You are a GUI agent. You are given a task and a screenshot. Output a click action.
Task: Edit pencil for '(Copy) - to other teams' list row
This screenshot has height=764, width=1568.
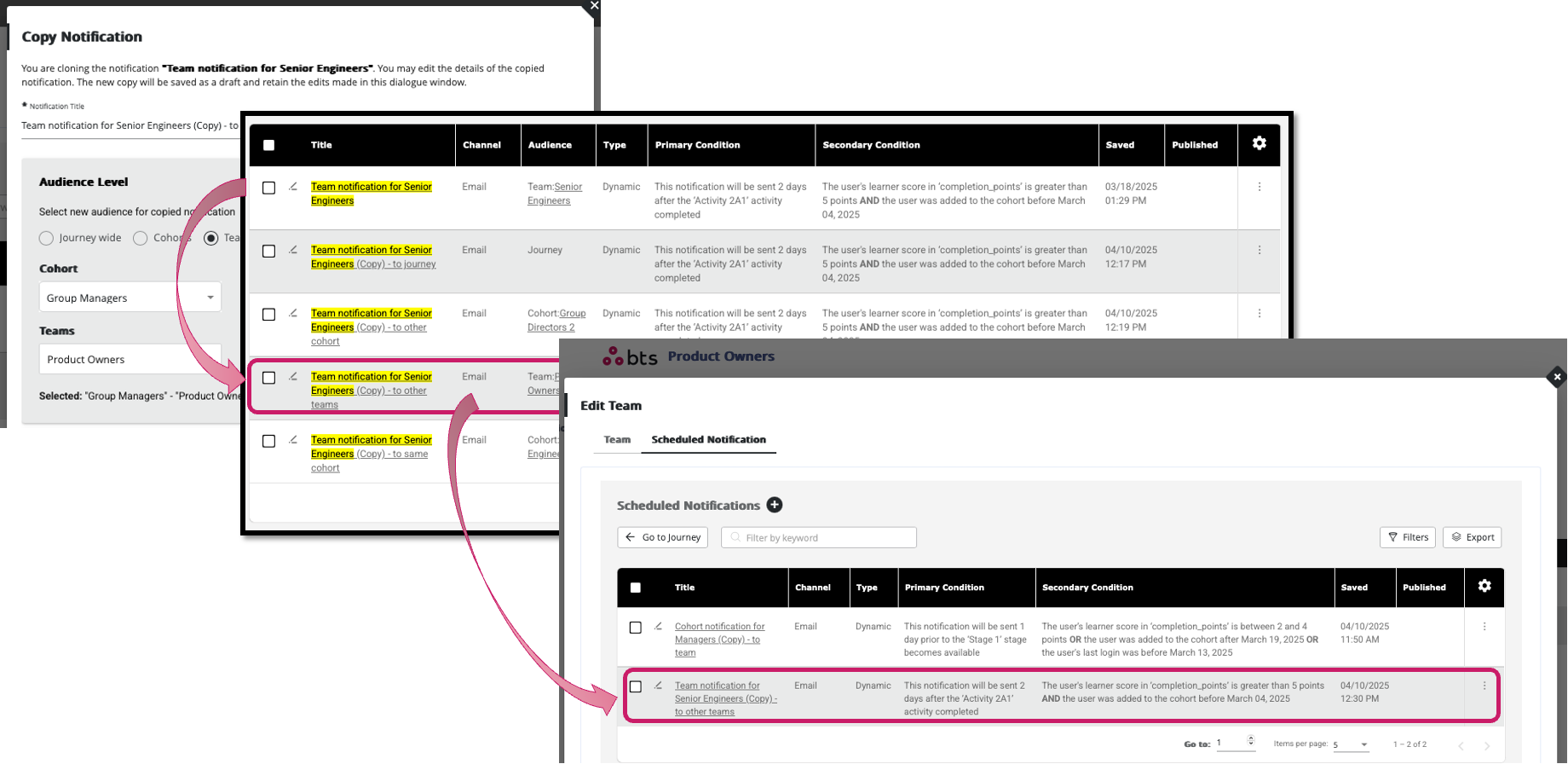point(293,376)
